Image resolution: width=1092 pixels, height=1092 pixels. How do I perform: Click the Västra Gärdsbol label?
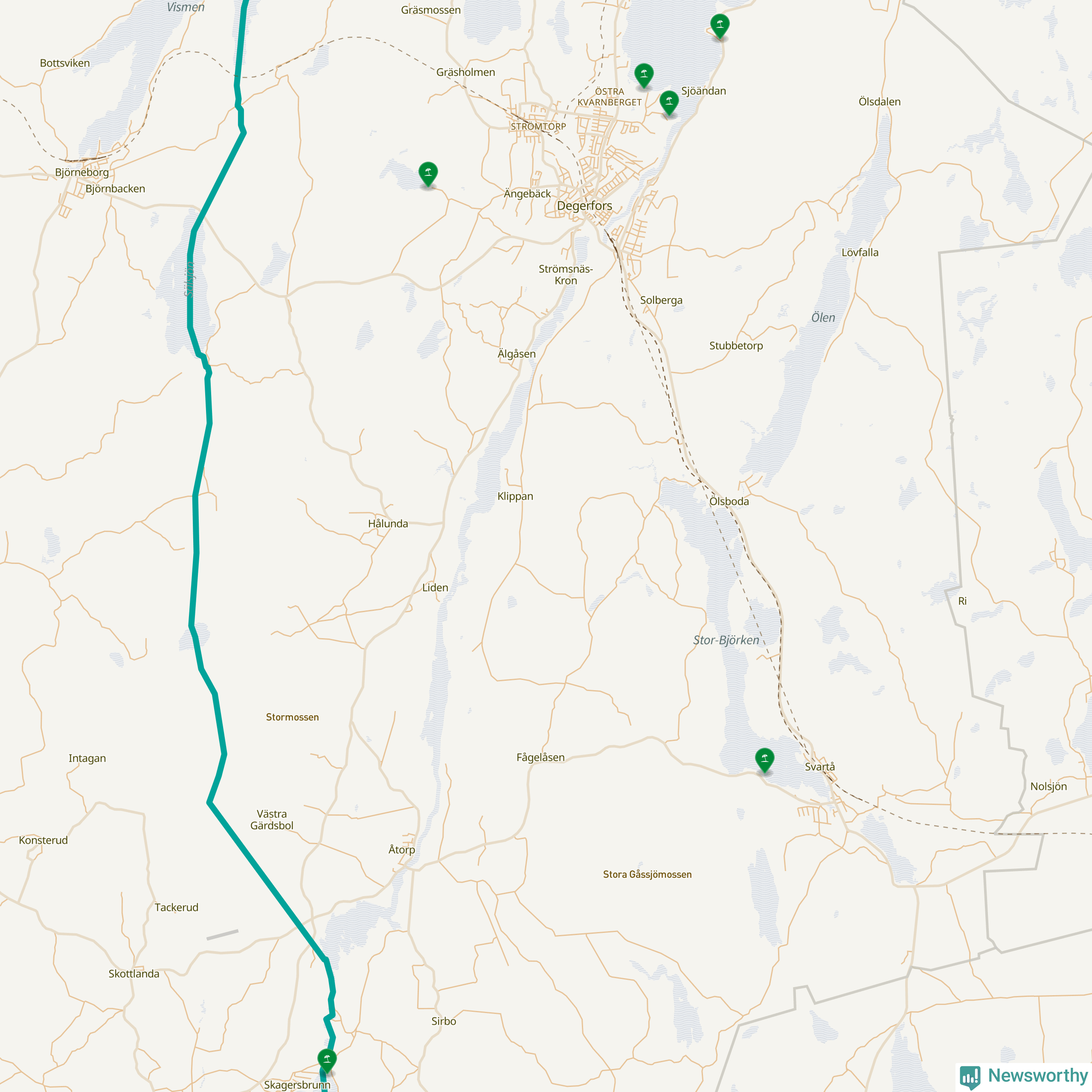tap(272, 819)
